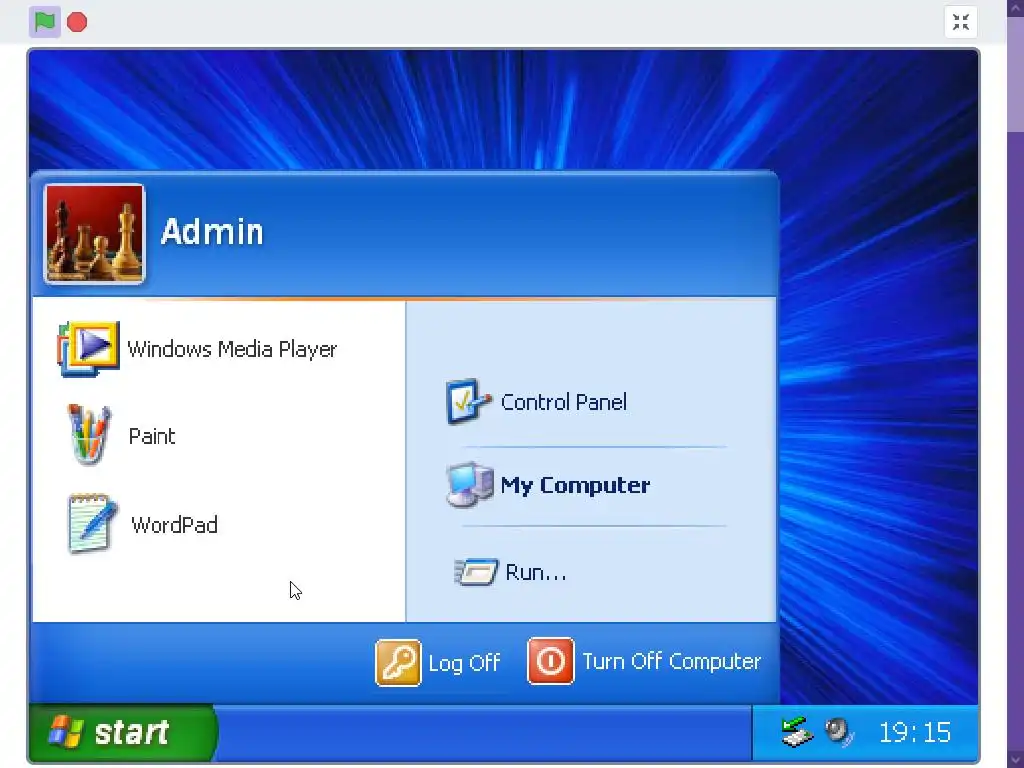
Task: Click the network connection tray icon
Action: tap(797, 732)
